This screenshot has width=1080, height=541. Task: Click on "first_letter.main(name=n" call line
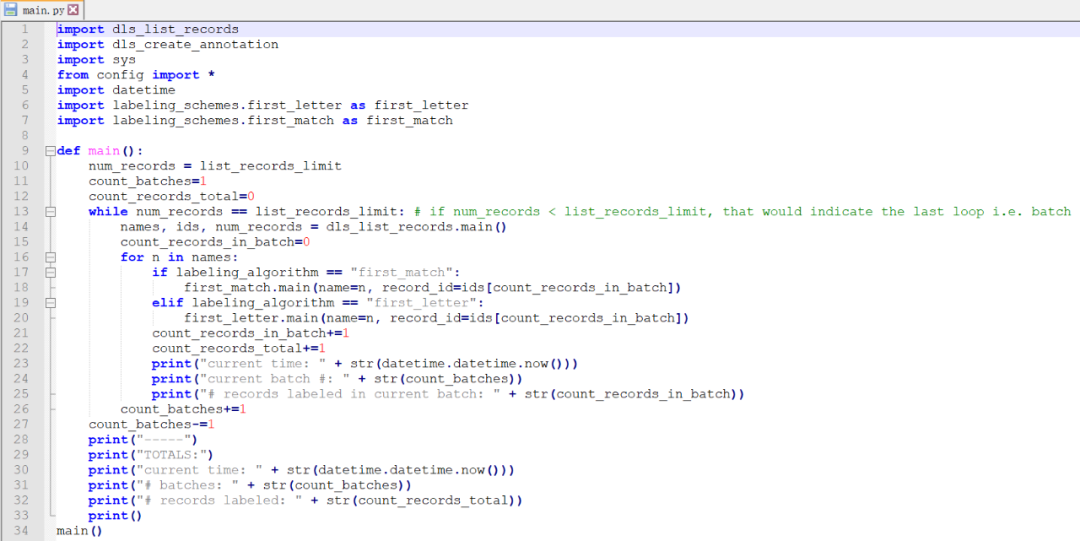[x=437, y=318]
